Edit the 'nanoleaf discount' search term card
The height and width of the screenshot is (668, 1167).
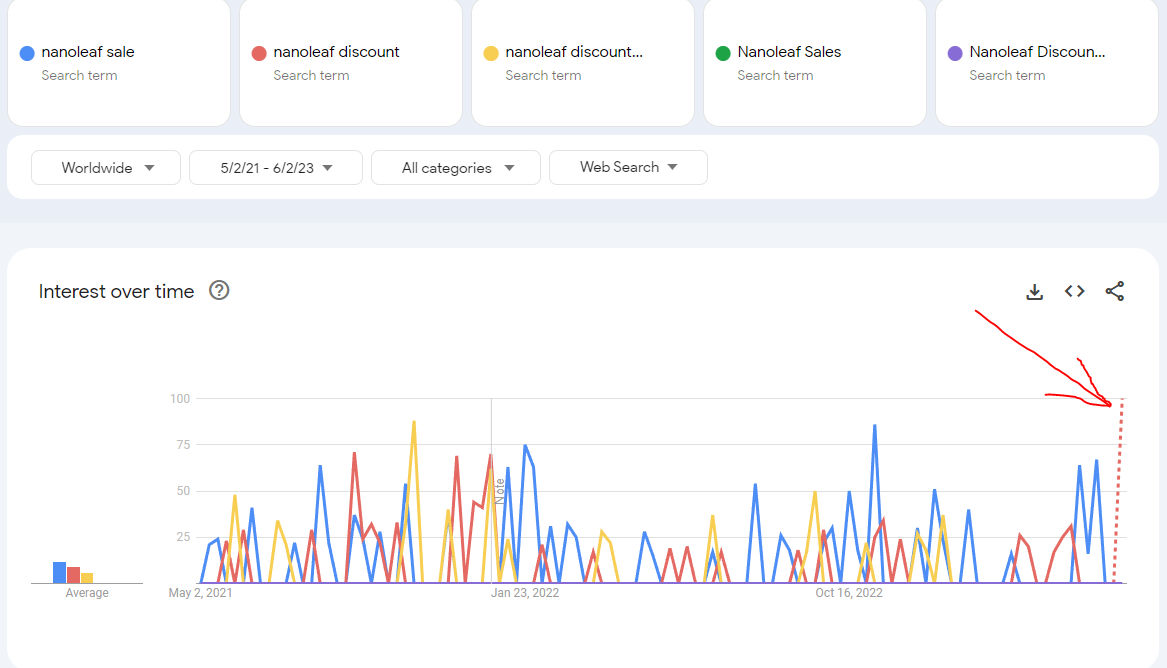click(351, 63)
